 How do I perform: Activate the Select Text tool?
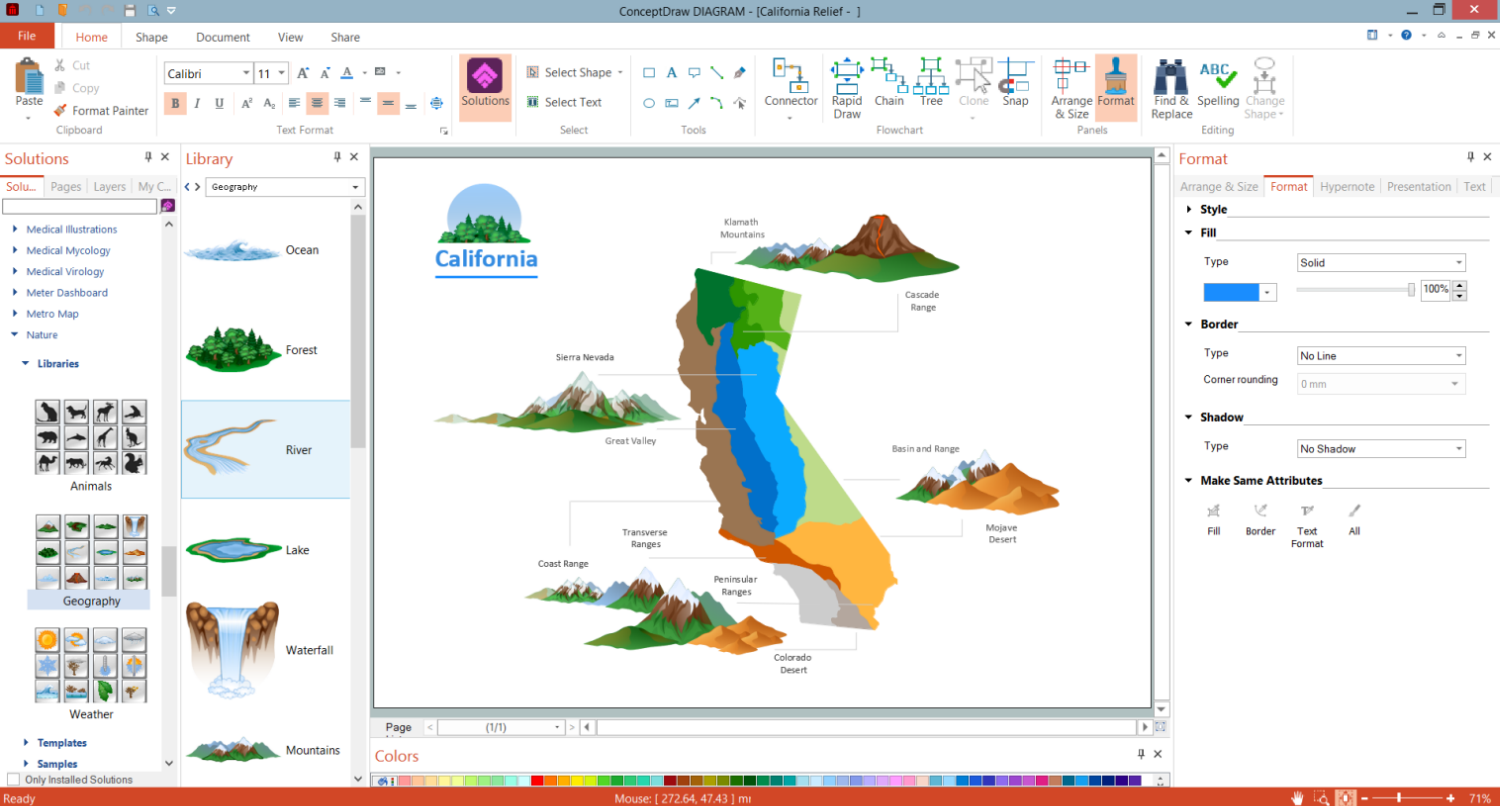coord(564,102)
